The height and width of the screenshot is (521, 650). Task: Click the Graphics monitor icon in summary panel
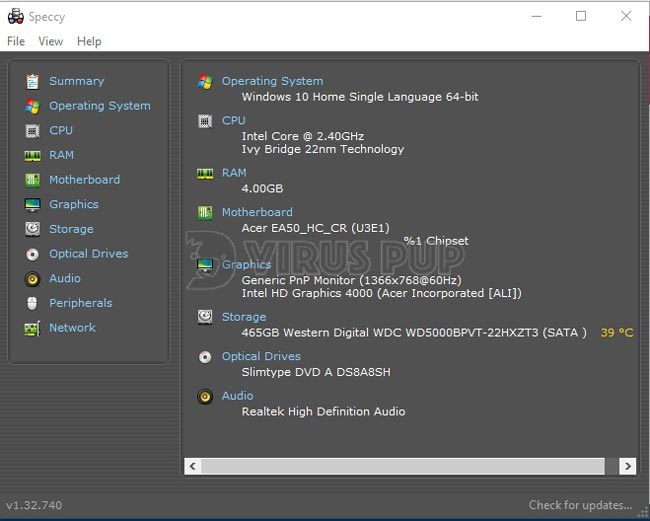click(205, 265)
